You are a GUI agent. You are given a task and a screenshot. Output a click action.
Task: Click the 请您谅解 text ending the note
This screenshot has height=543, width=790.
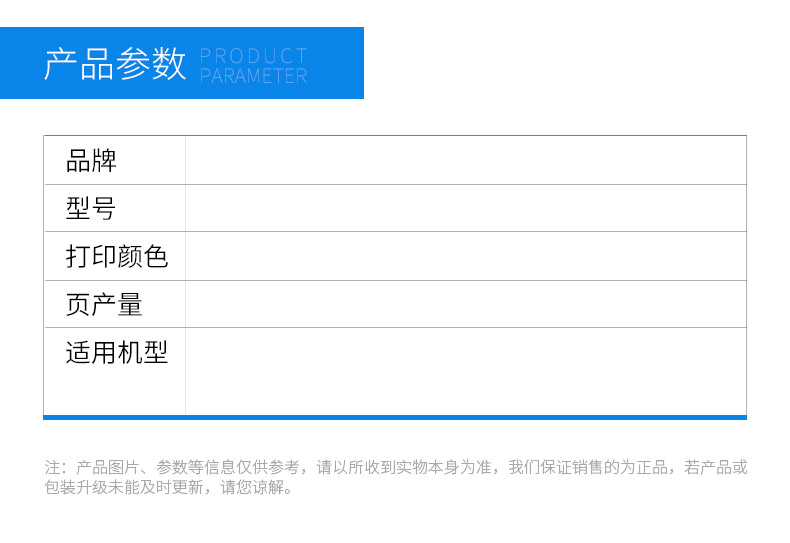[253, 488]
